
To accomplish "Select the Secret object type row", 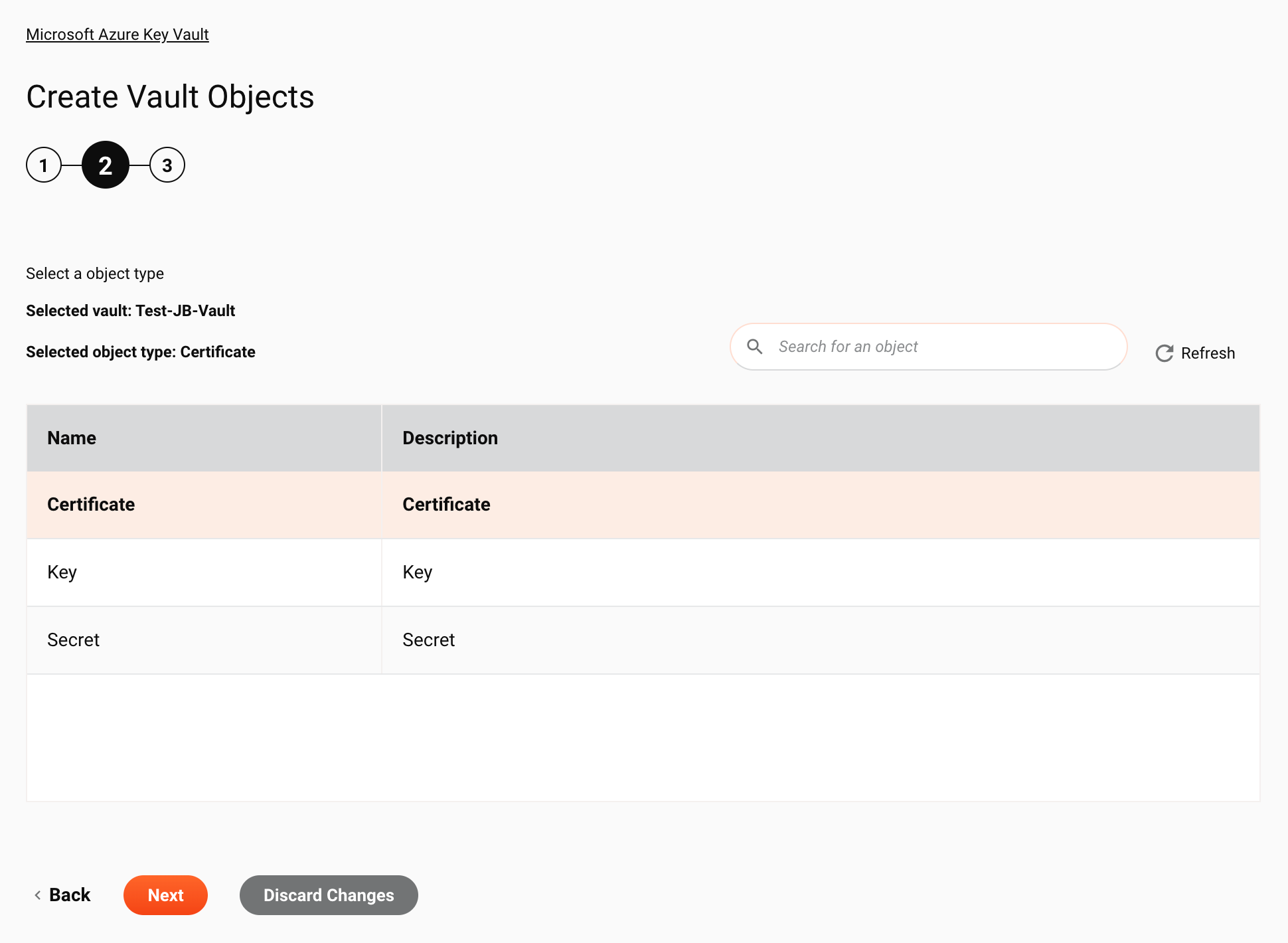I will coord(643,639).
